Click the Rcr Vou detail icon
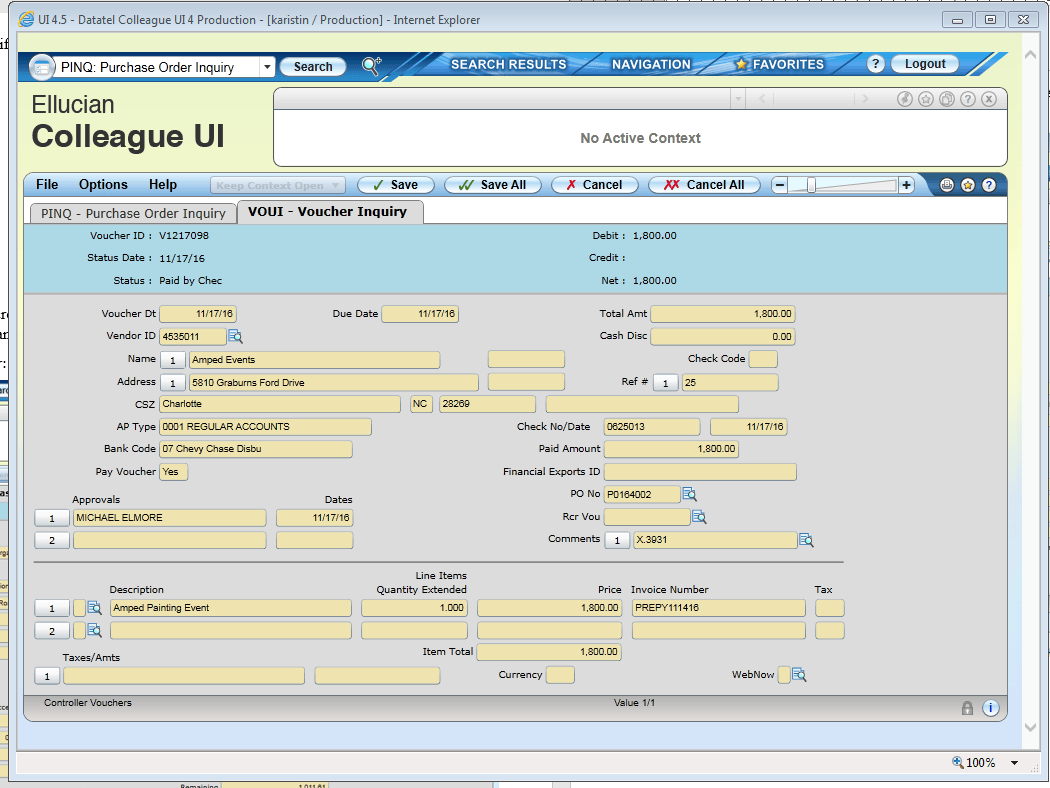This screenshot has width=1050, height=788. (699, 517)
